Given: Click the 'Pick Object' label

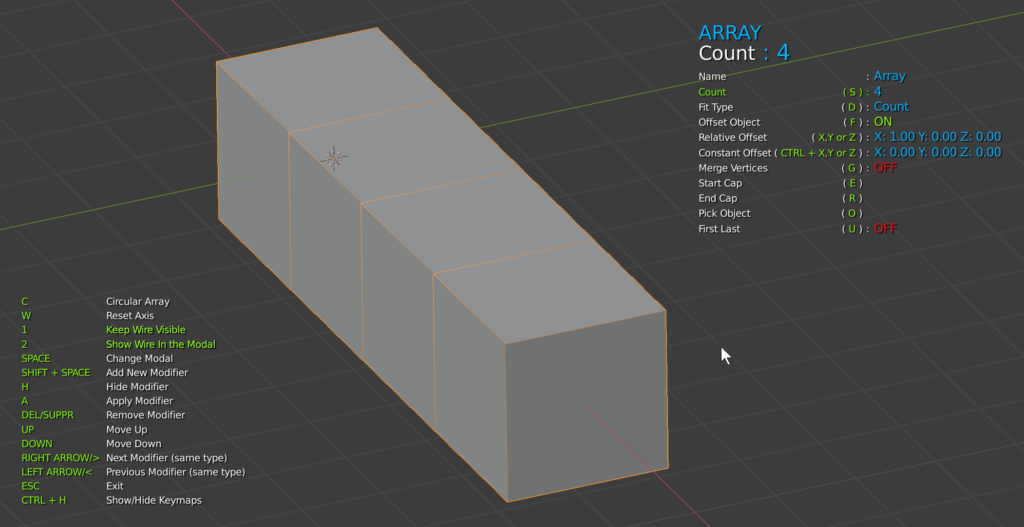Looking at the screenshot, I should tap(724, 214).
